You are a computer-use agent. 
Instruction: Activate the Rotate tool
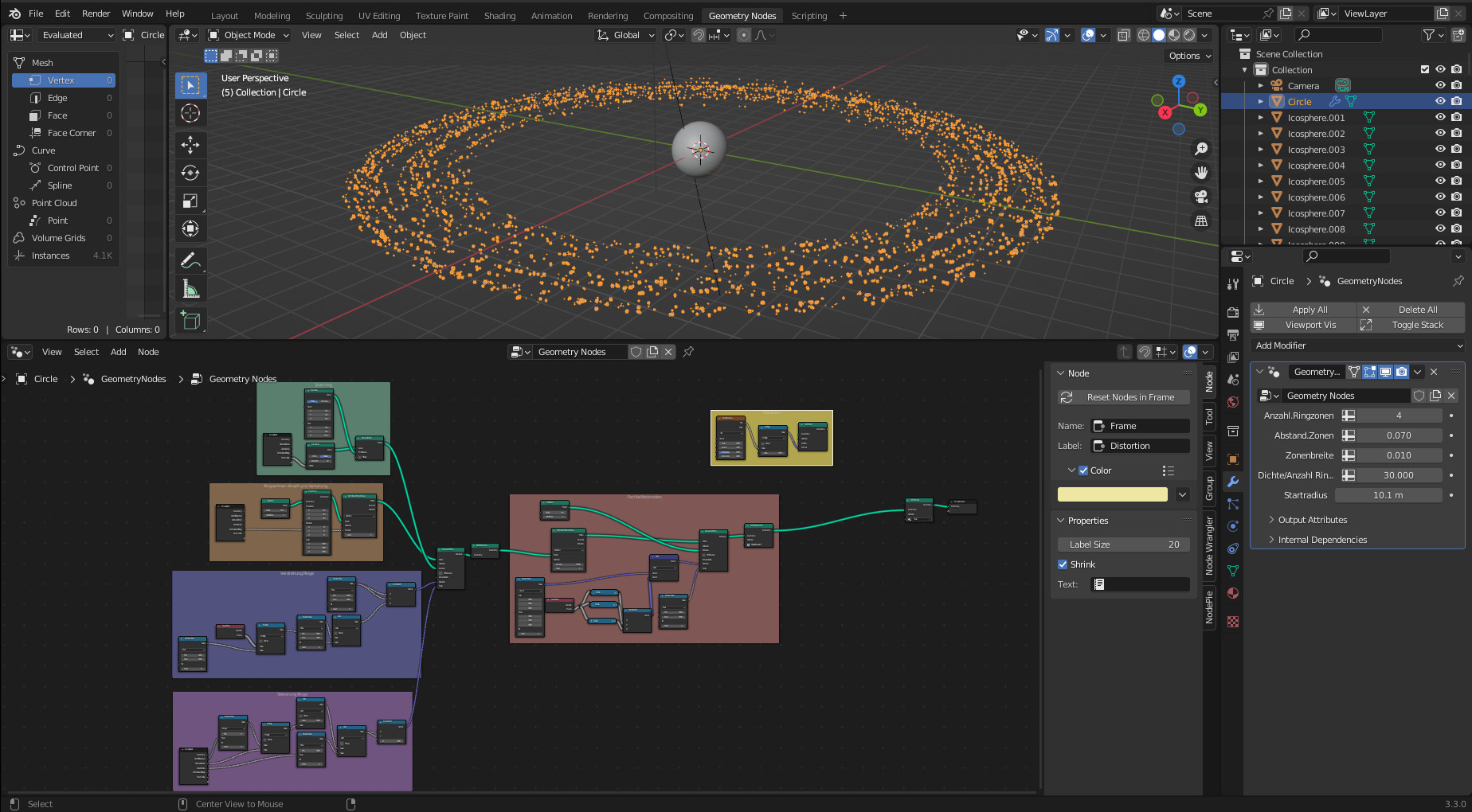pyautogui.click(x=190, y=173)
